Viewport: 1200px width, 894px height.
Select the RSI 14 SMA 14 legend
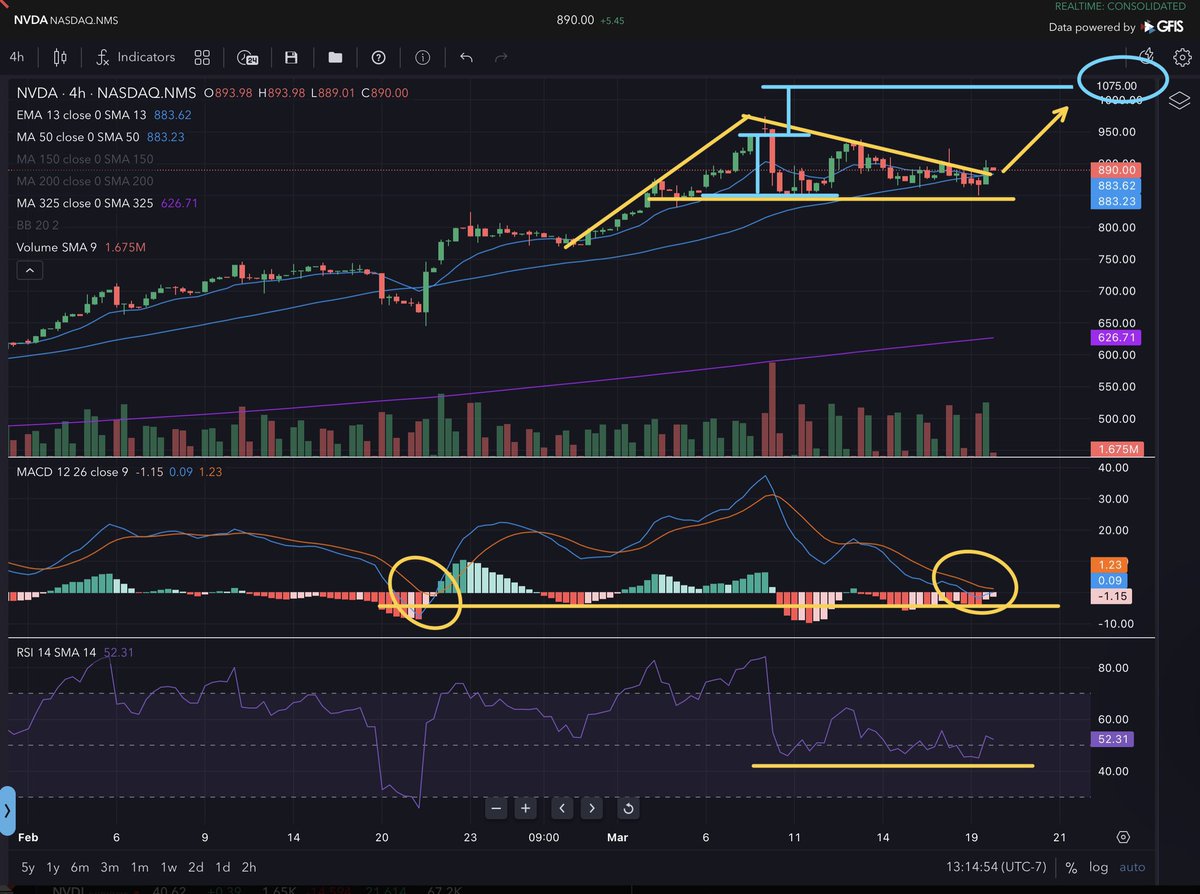point(74,653)
